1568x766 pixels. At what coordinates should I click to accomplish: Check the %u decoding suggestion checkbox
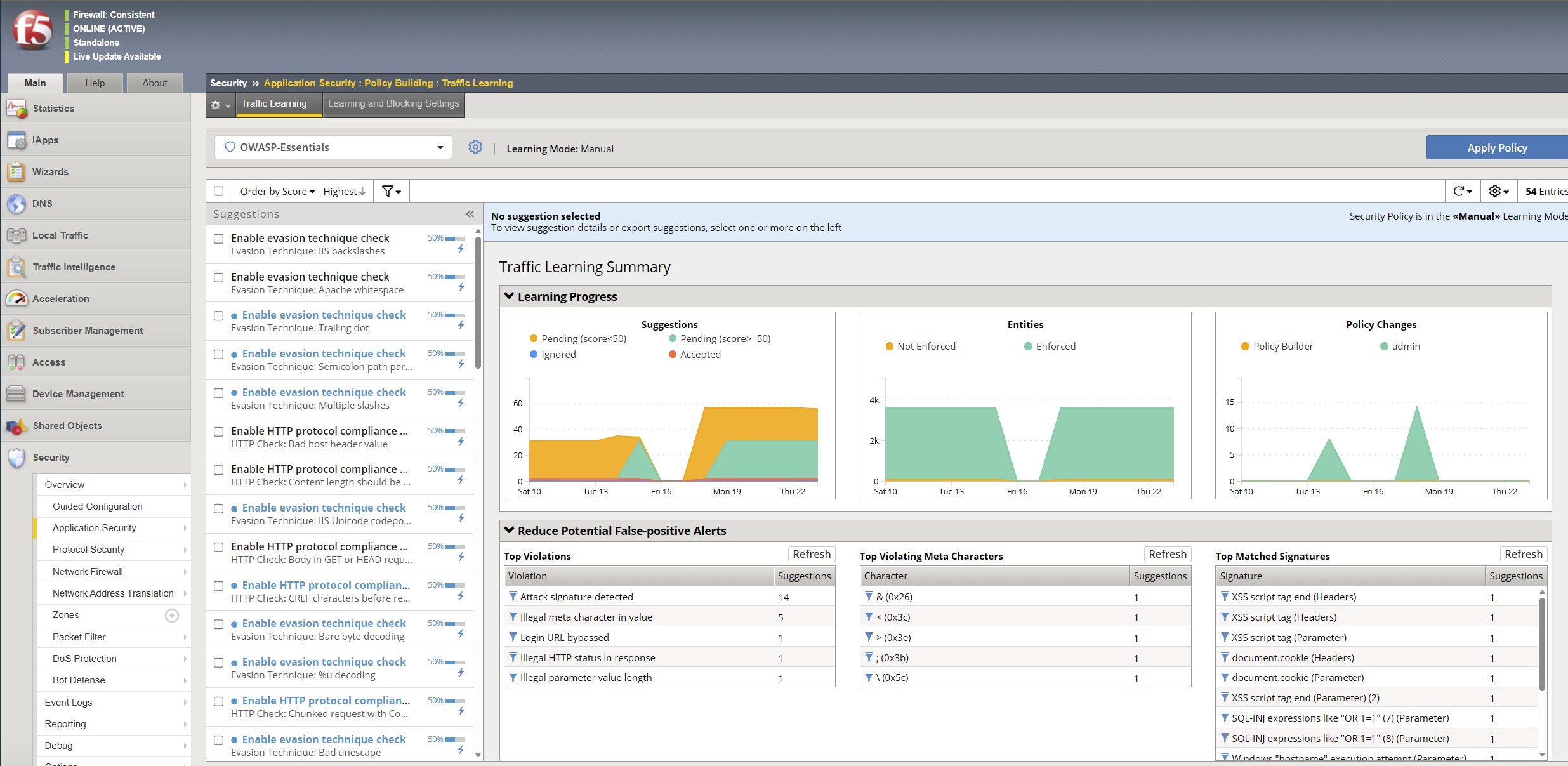pos(219,663)
